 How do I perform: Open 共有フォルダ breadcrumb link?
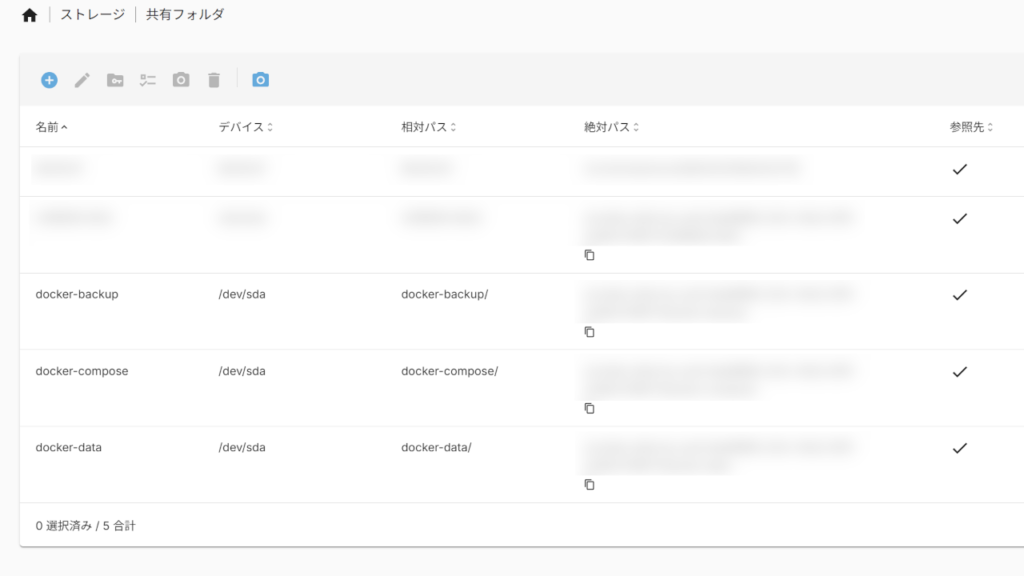(x=185, y=15)
